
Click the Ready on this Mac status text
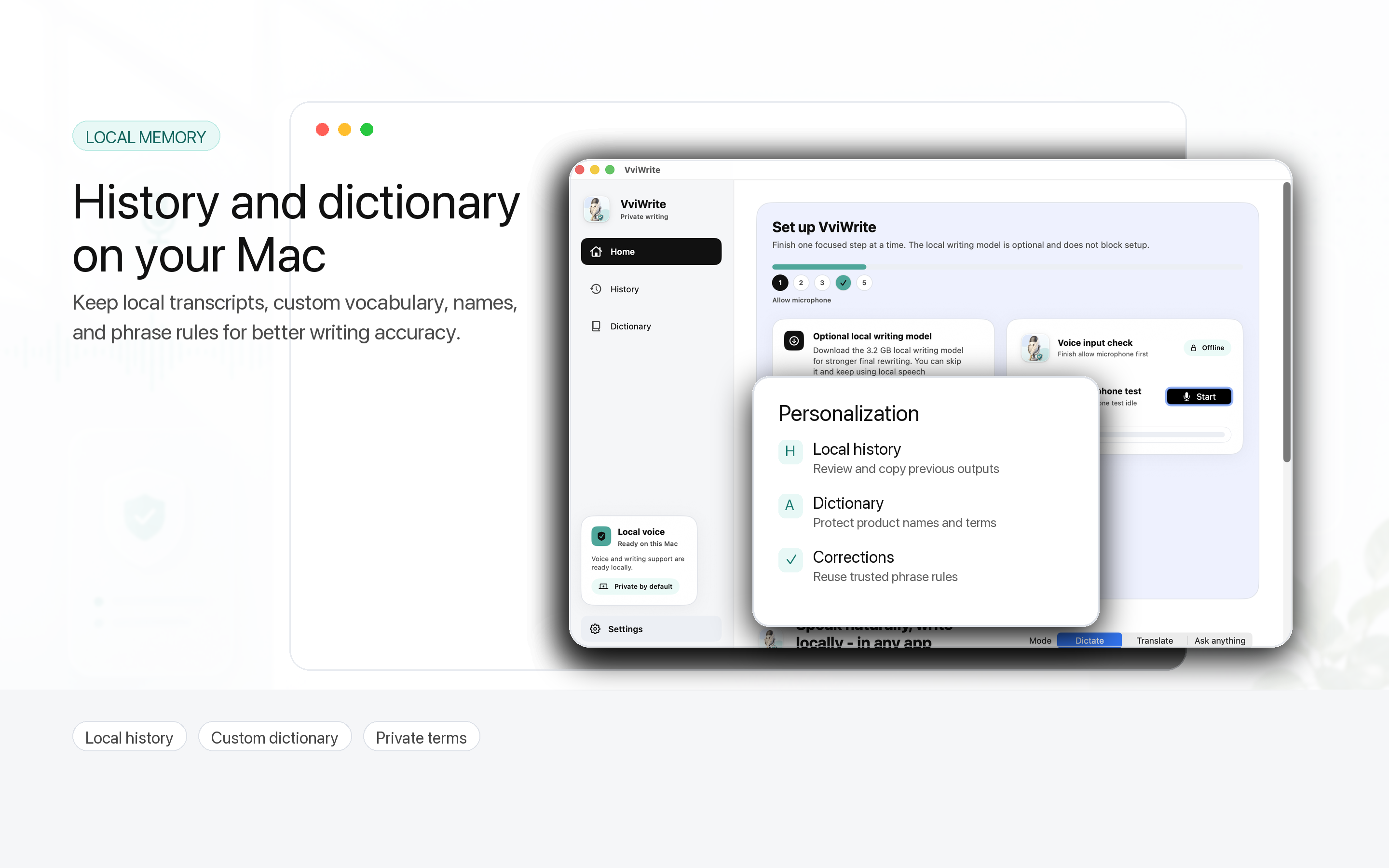647,543
